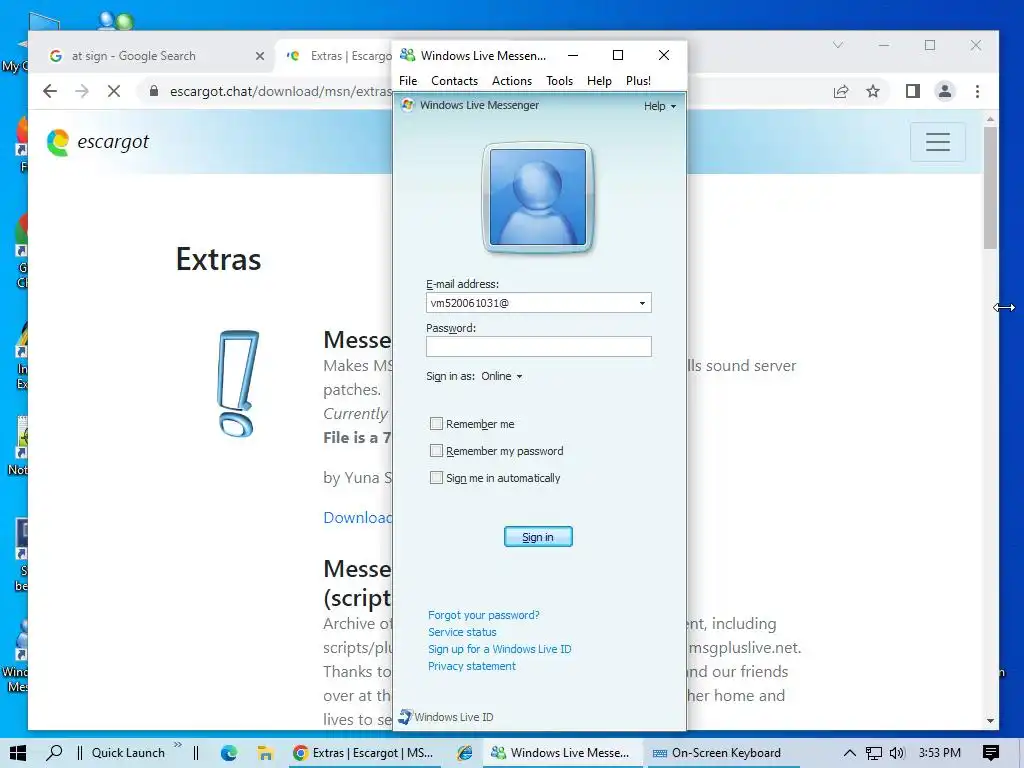Click the escargot logo on the webpage
1024x768 pixels.
98,142
